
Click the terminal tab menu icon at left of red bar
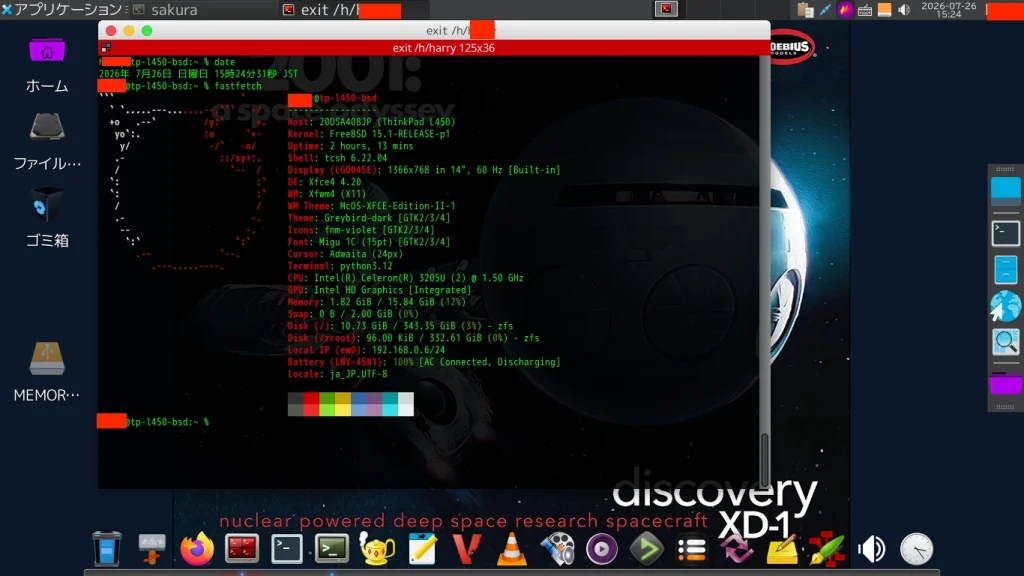pos(106,48)
